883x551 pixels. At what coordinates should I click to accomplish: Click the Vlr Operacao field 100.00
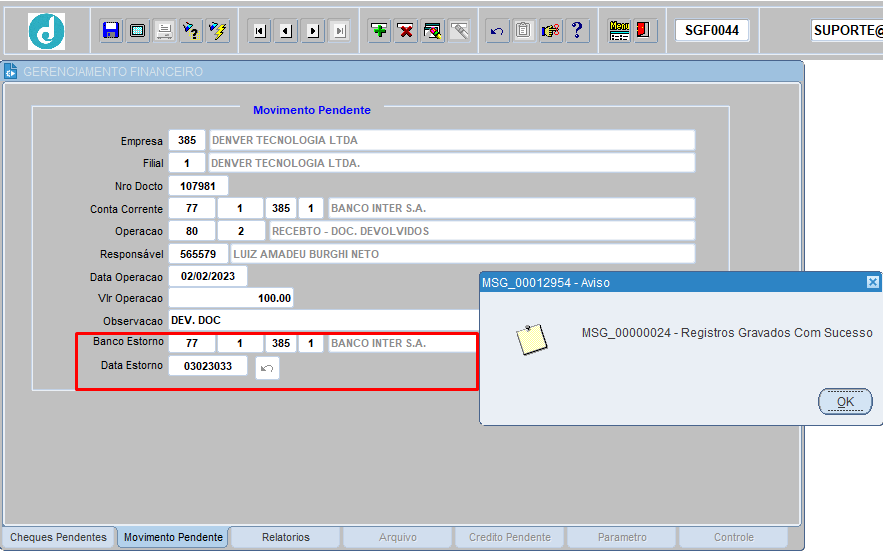click(x=231, y=298)
